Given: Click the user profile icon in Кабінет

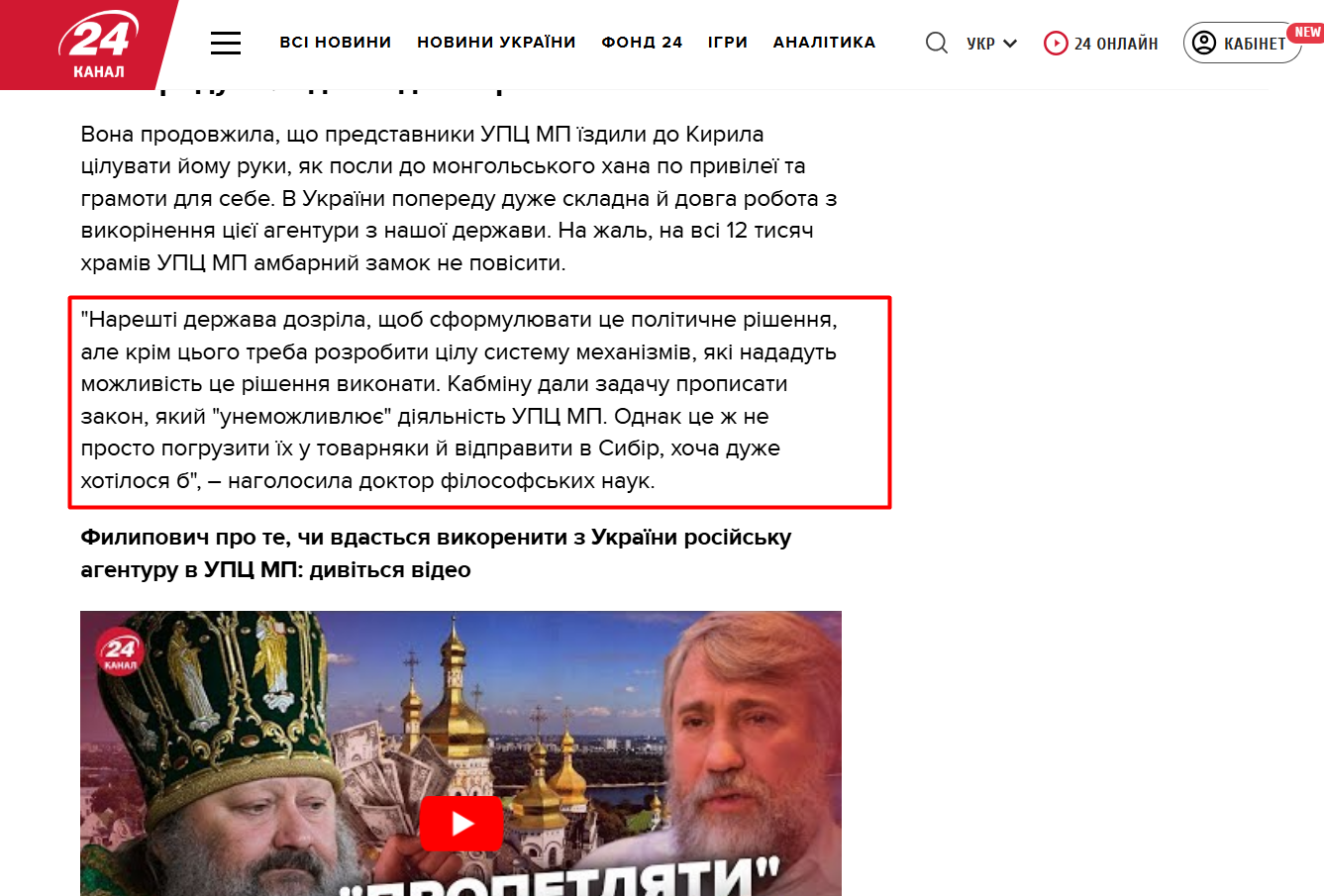Looking at the screenshot, I should point(1203,43).
